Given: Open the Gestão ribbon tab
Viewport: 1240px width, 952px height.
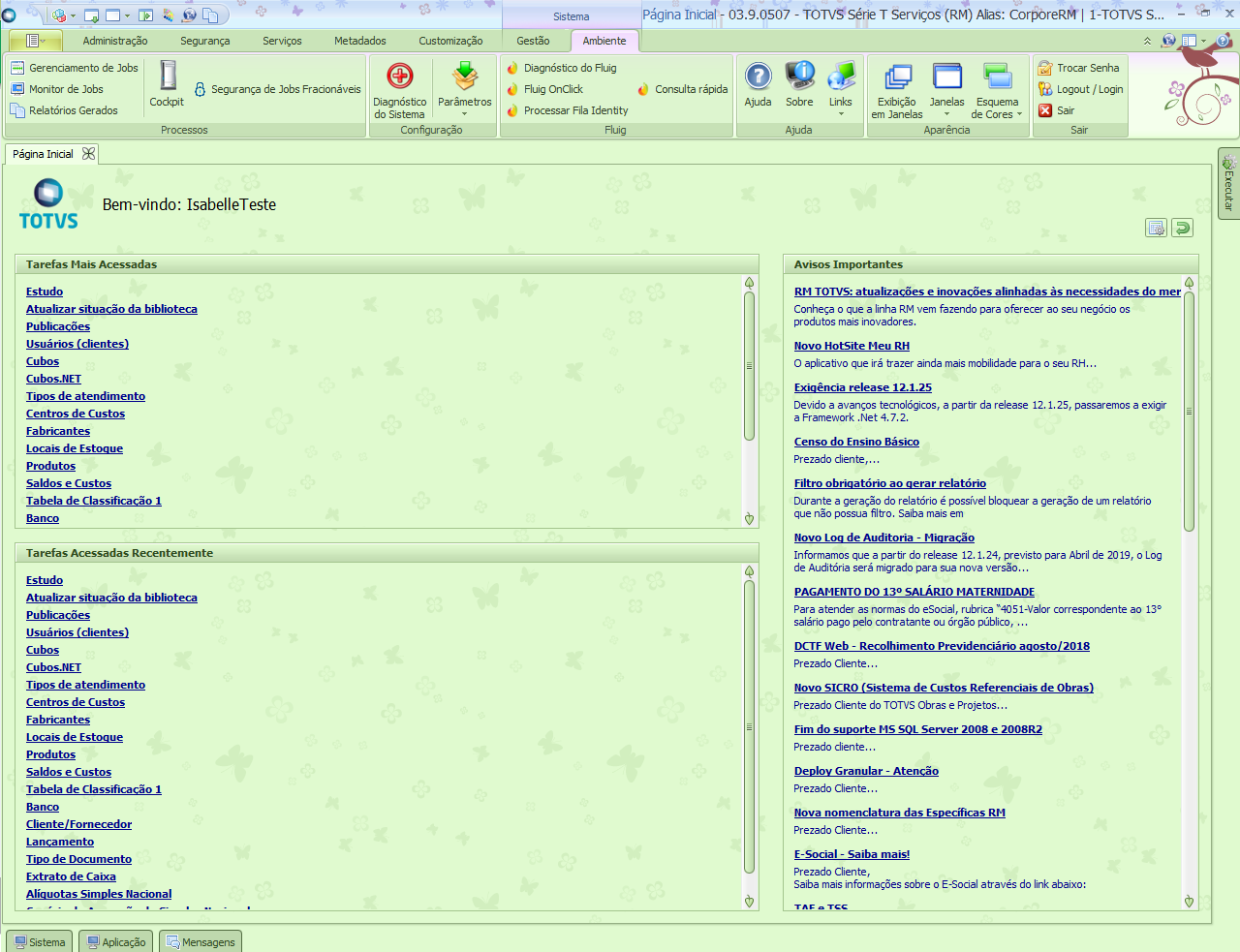Looking at the screenshot, I should (x=533, y=41).
